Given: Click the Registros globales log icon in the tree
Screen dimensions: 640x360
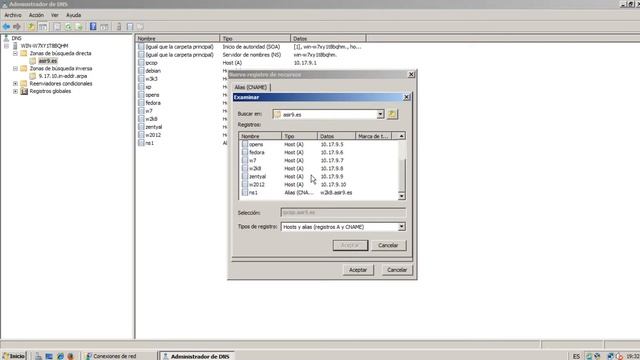Looking at the screenshot, I should click(24, 91).
